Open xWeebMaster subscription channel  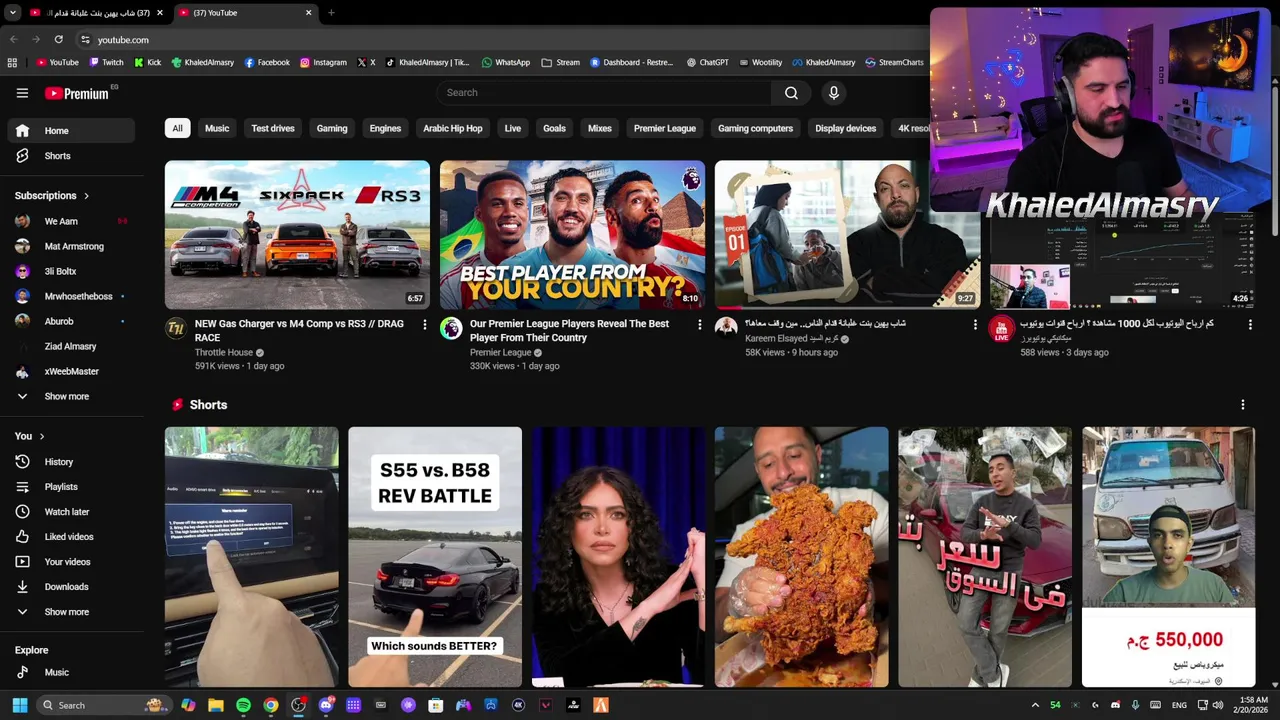(71, 371)
